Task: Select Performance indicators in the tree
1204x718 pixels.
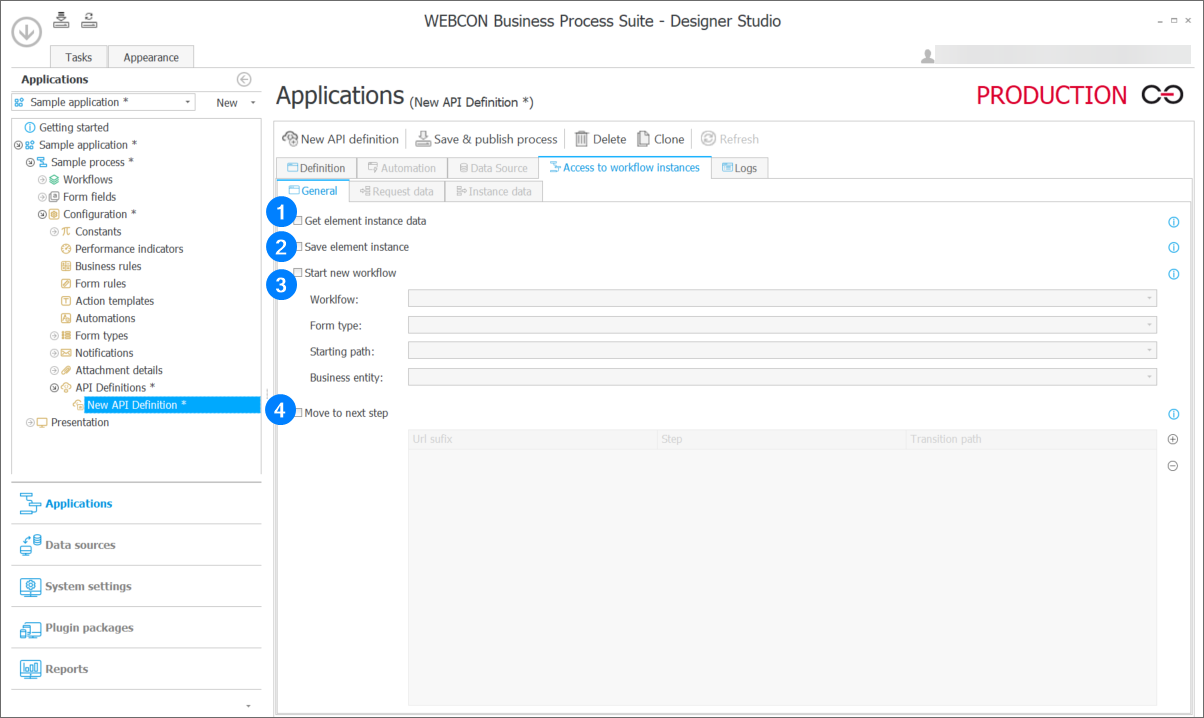Action: [129, 249]
